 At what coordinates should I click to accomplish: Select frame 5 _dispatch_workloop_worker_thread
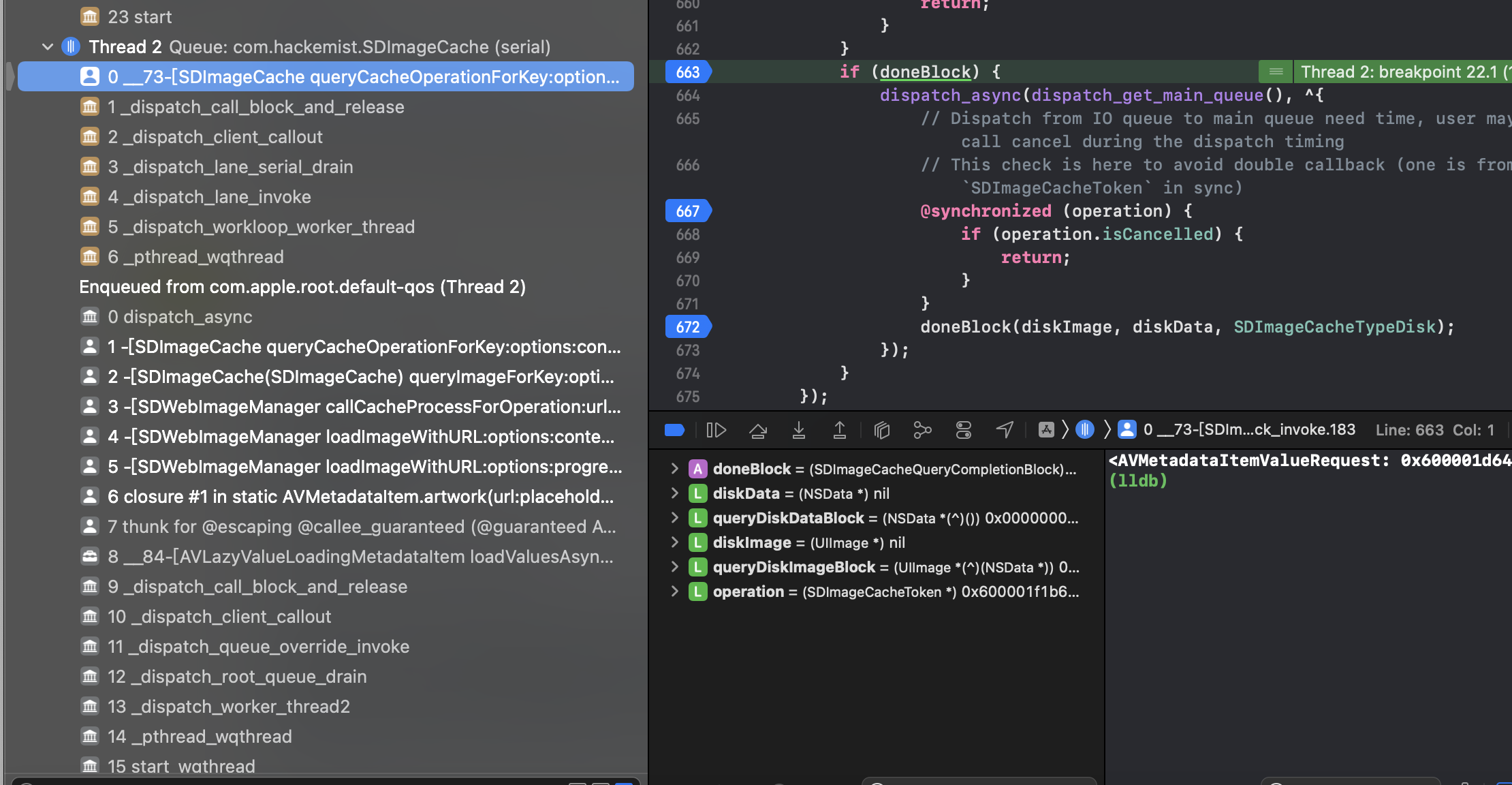click(x=326, y=227)
